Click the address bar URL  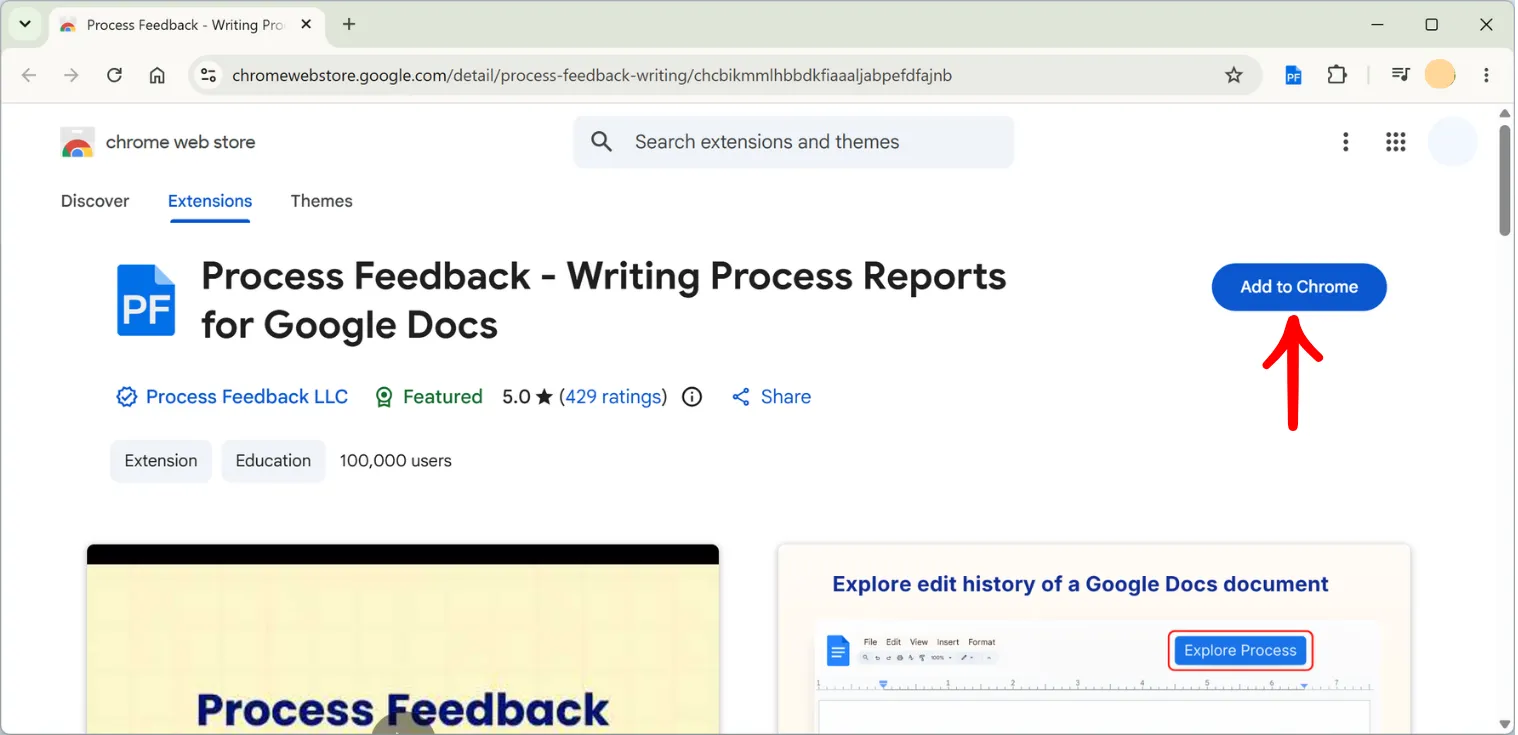coord(592,75)
